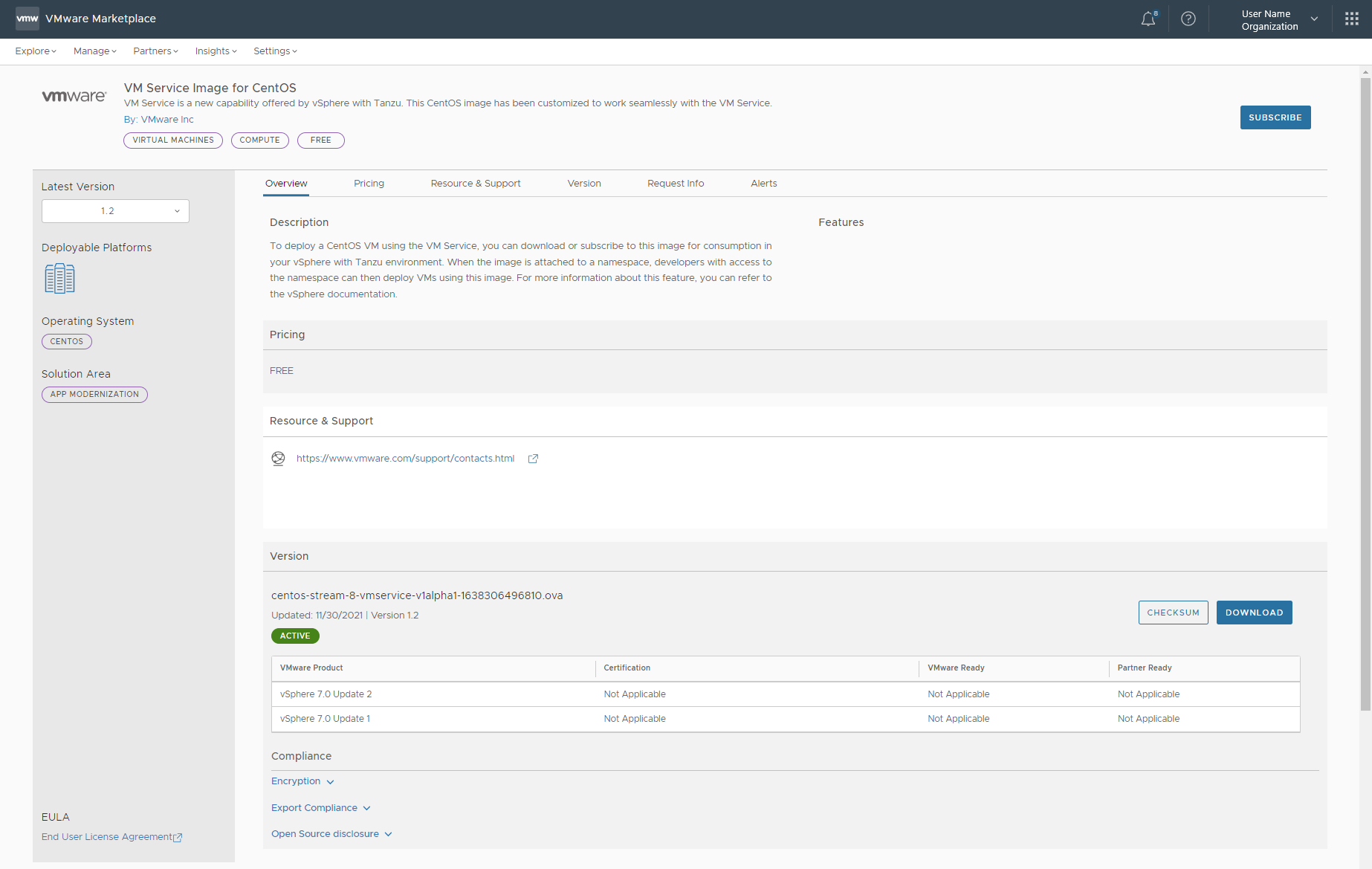Click the VMware Marketplace vmw logo icon

click(27, 19)
